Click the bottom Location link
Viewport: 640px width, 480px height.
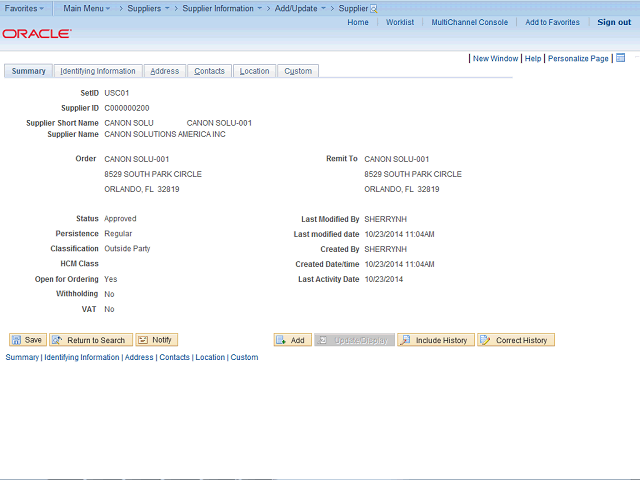tap(210, 357)
